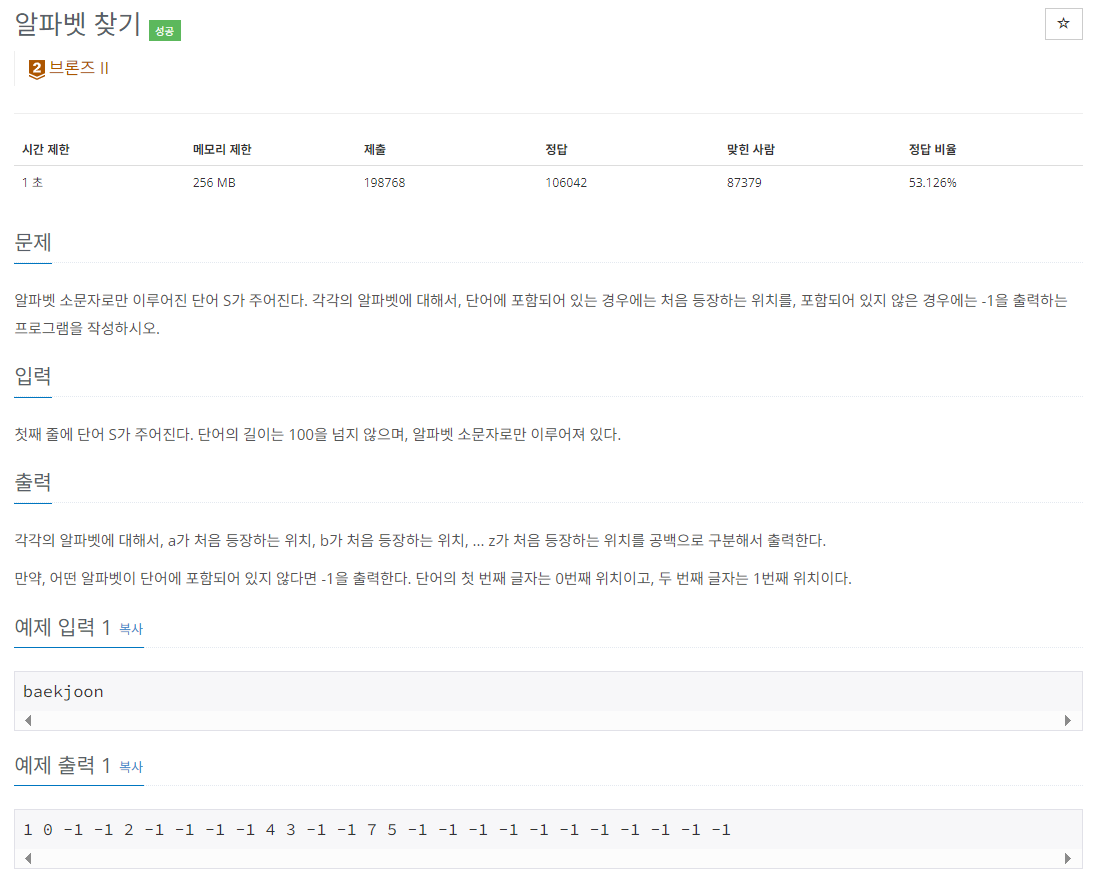Copy example input 1 via 복사 link

coord(131,629)
